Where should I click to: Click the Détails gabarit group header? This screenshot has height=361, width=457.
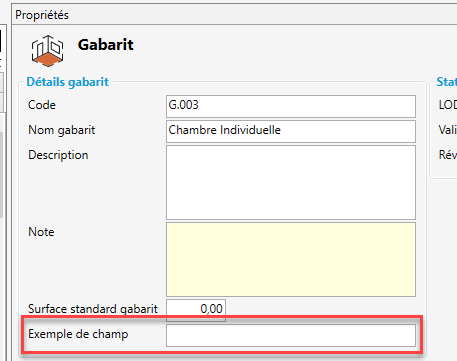pos(68,82)
